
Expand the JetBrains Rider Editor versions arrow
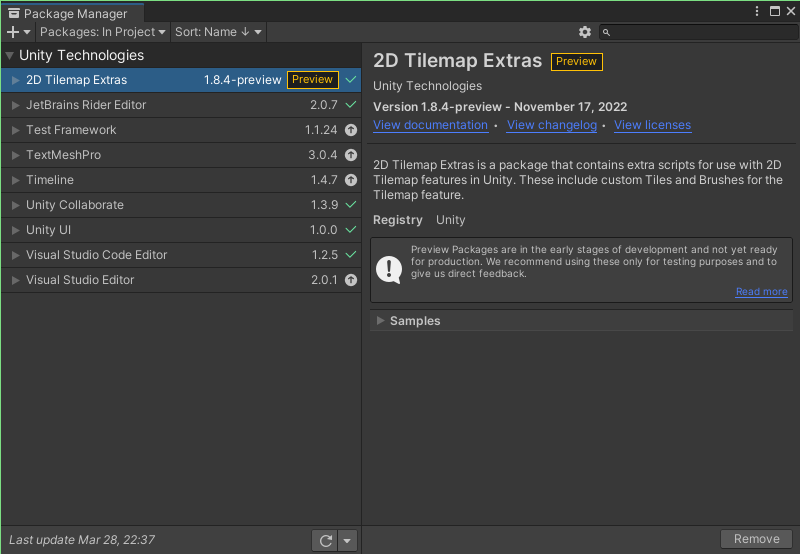15,105
